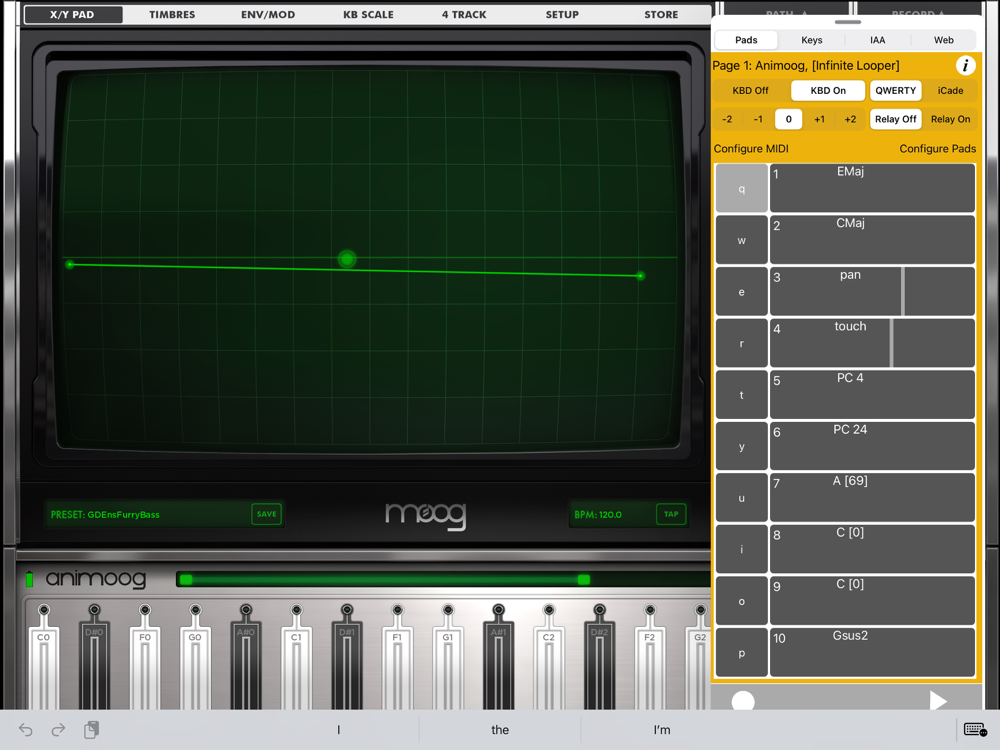Open the STORE tab
This screenshot has width=1000, height=750.
[661, 14]
